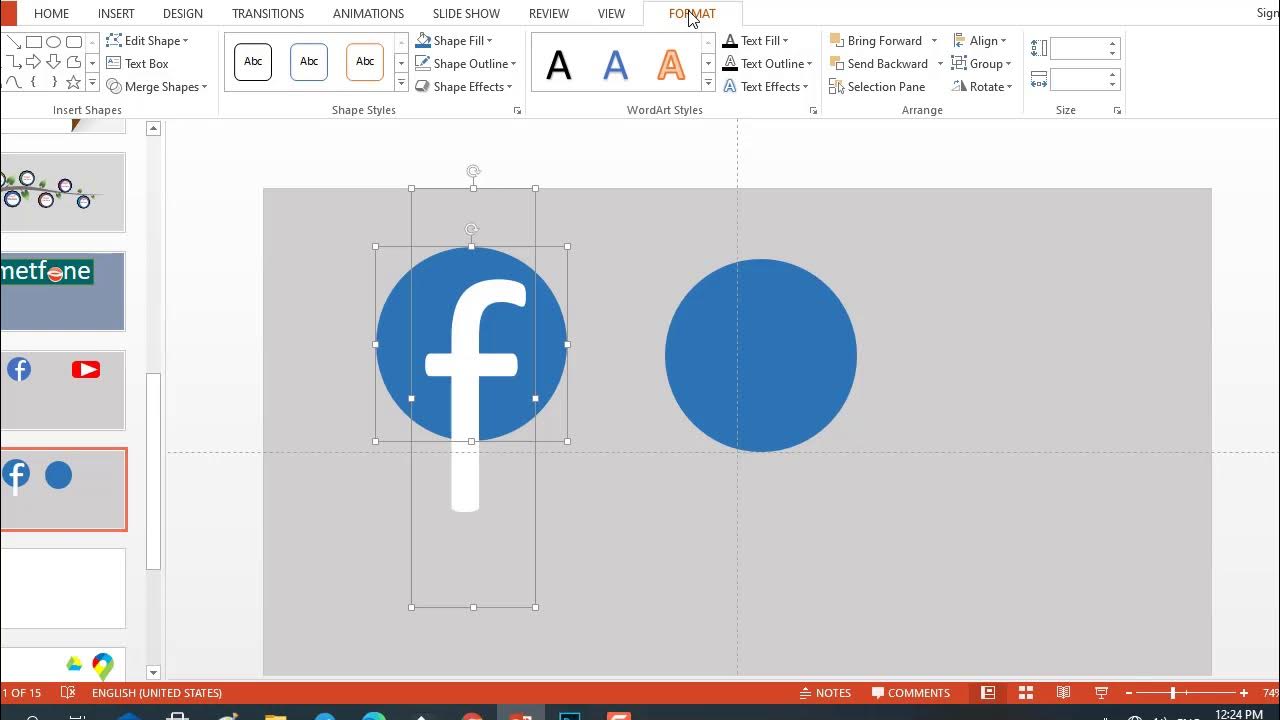Open the INSERT ribbon tab
1280x720 pixels.
pos(116,13)
